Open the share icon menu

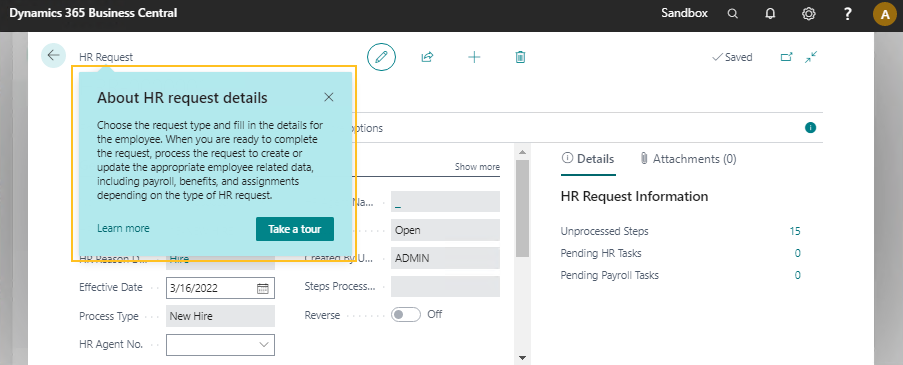427,57
